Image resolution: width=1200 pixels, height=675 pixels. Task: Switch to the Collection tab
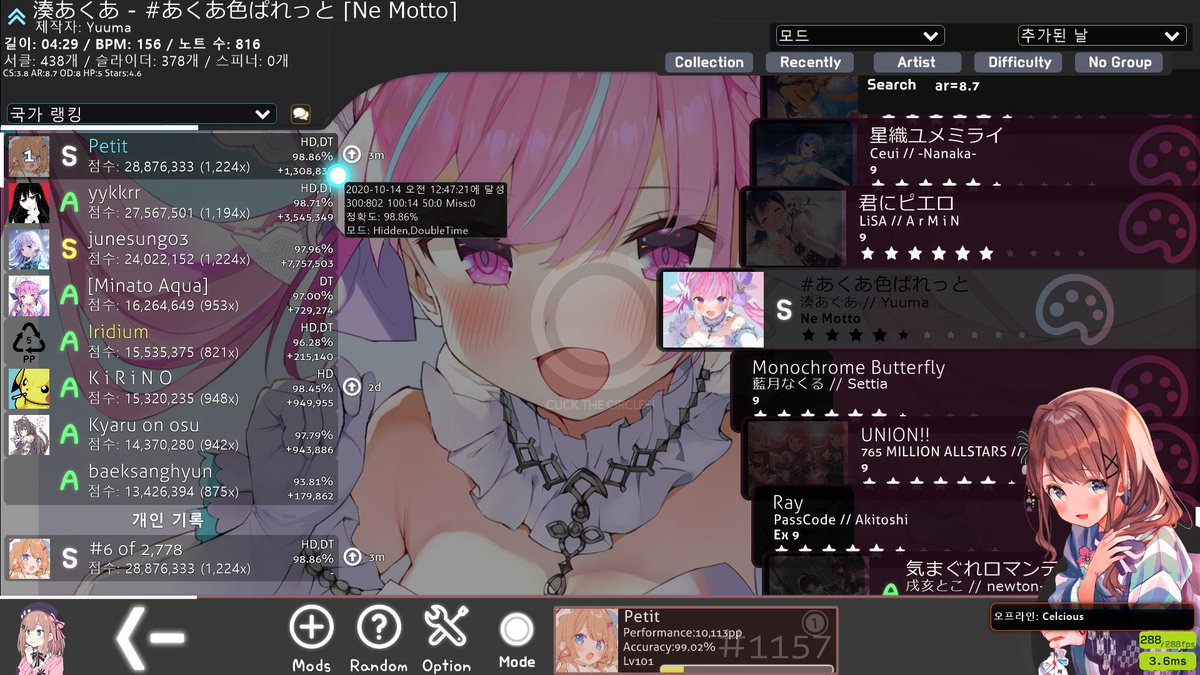709,62
